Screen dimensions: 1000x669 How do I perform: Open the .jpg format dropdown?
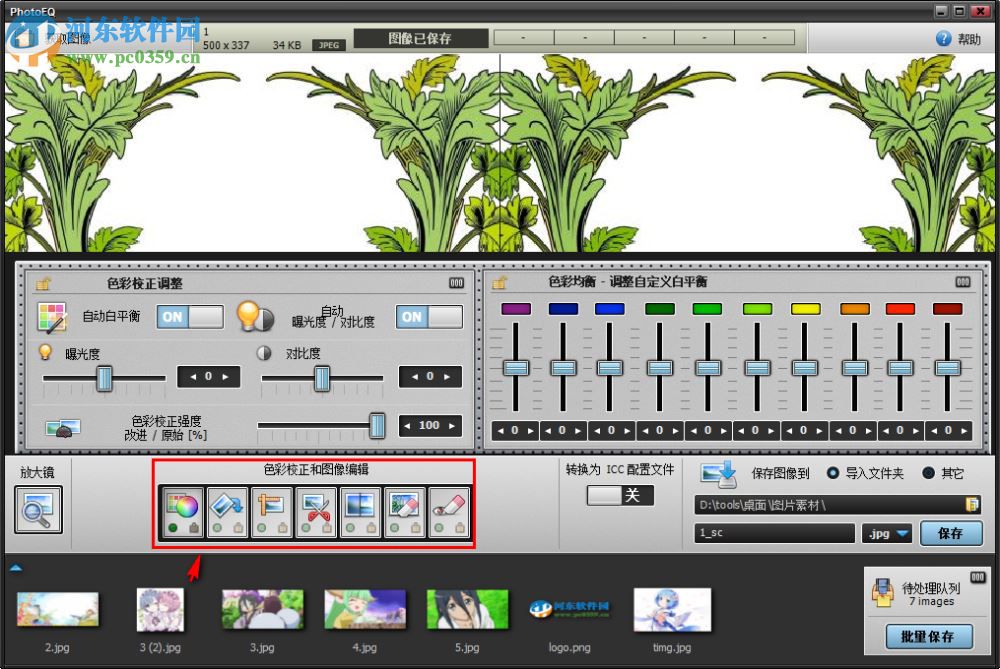pyautogui.click(x=886, y=533)
